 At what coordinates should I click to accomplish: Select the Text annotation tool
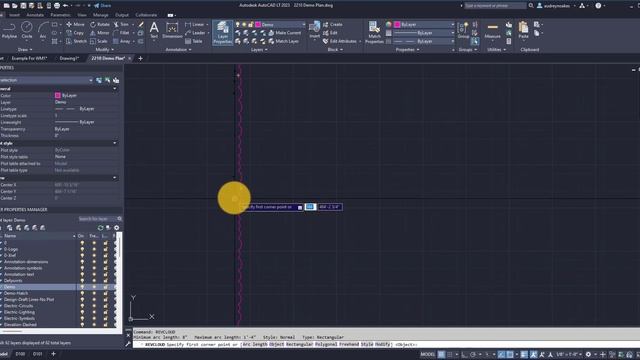tap(154, 30)
